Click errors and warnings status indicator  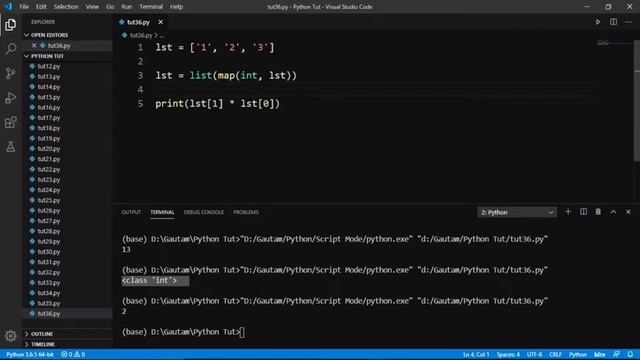point(73,354)
